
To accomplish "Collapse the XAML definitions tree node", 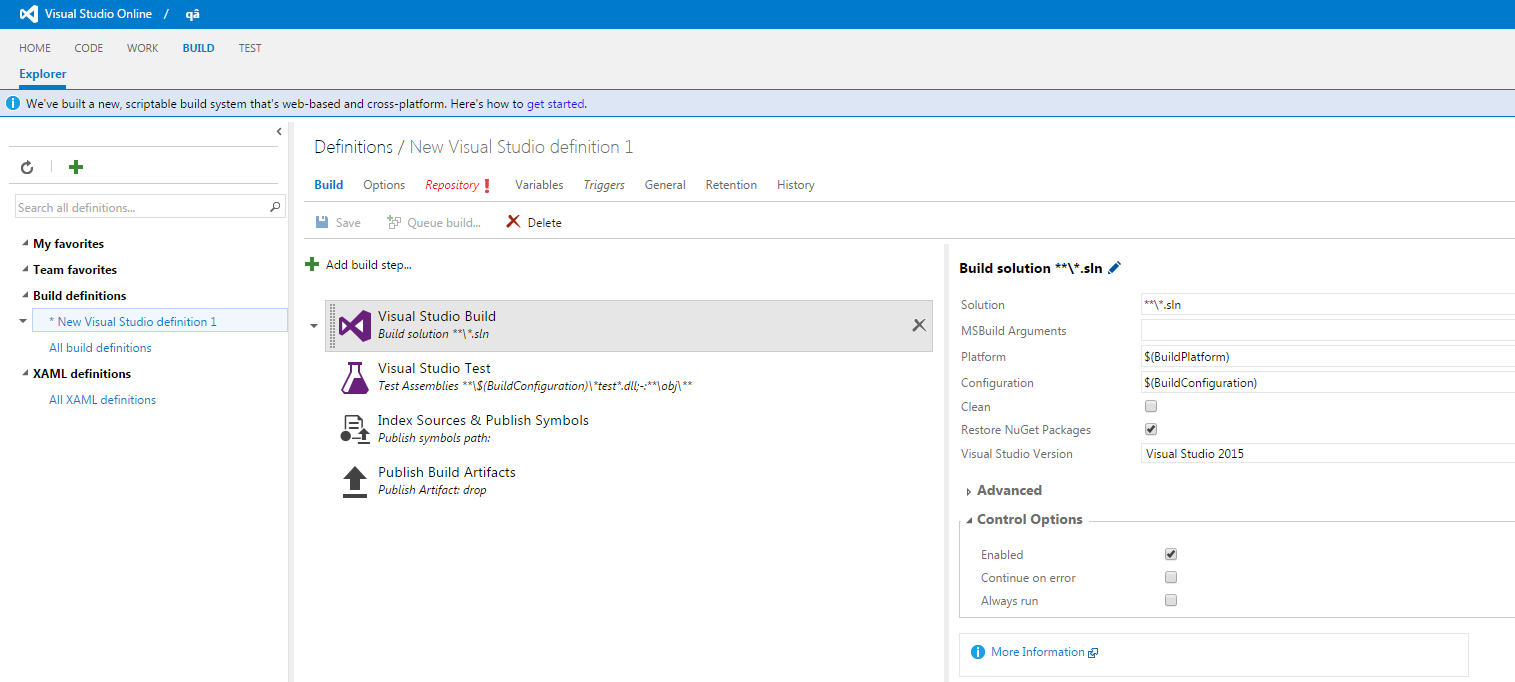I will tap(24, 373).
